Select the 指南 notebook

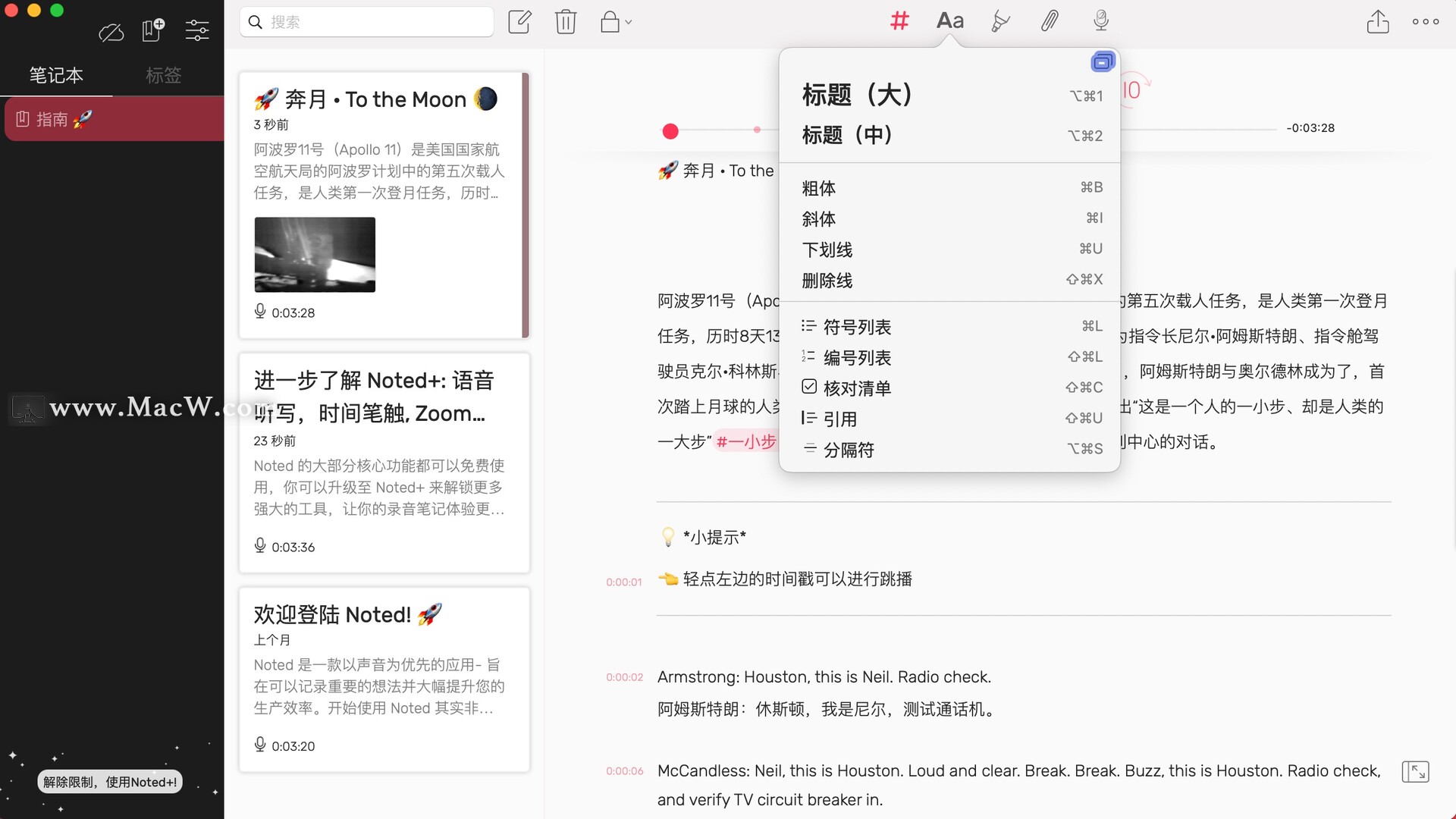(x=114, y=119)
